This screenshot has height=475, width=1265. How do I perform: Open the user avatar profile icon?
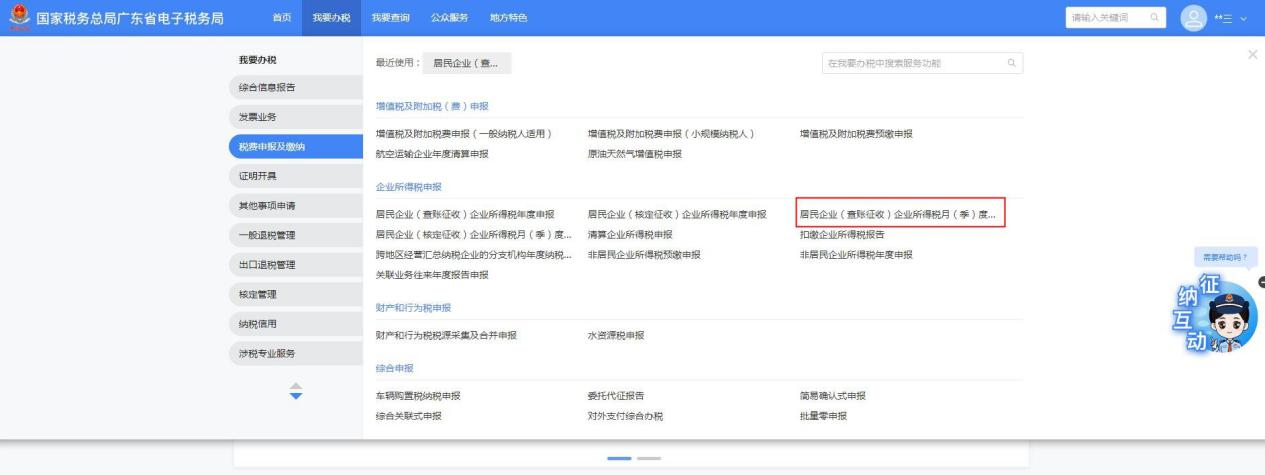click(x=1195, y=18)
